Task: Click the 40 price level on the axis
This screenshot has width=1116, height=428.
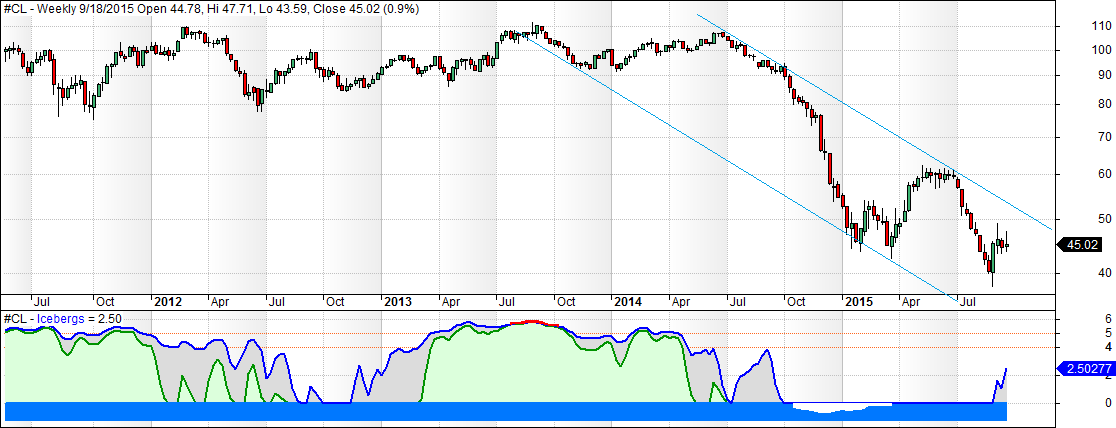Action: click(1075, 273)
